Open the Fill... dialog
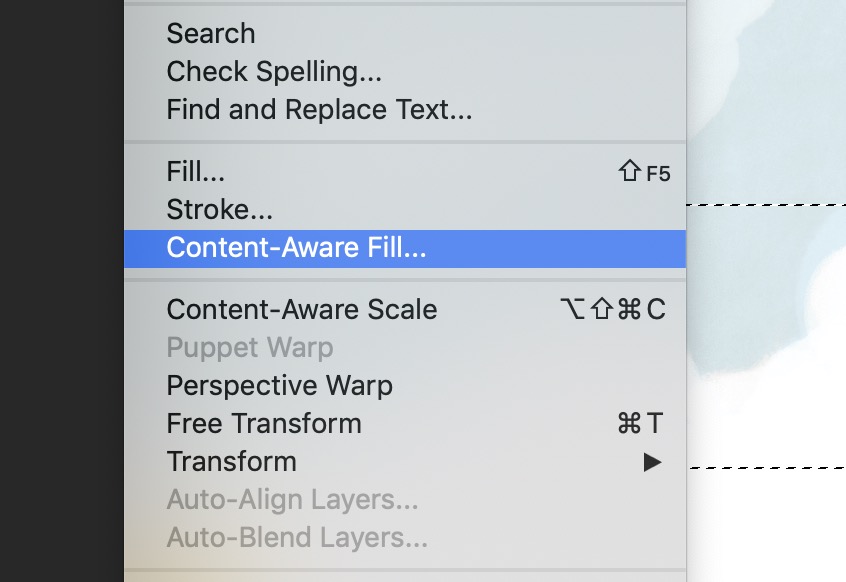This screenshot has width=846, height=582. tap(405, 172)
